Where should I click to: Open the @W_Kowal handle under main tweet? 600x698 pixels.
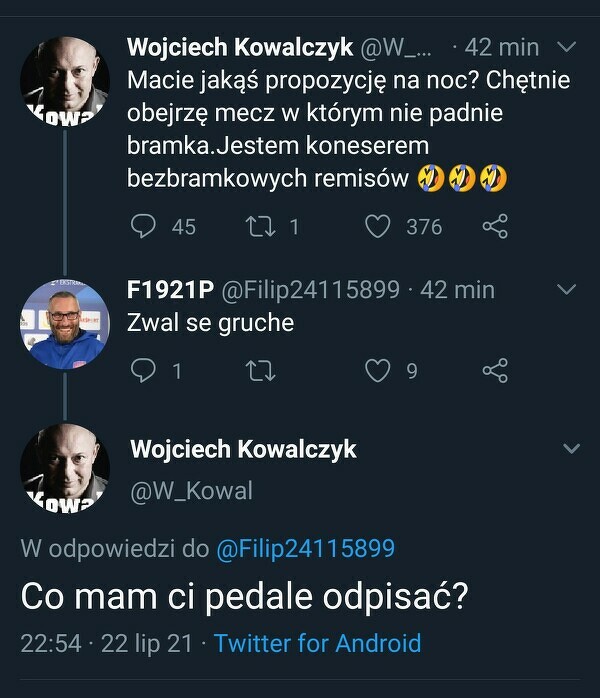coord(191,490)
